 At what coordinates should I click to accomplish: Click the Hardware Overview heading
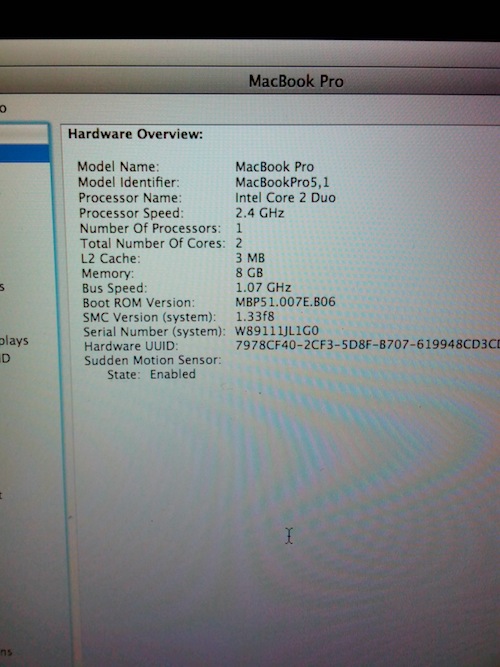pyautogui.click(x=135, y=134)
